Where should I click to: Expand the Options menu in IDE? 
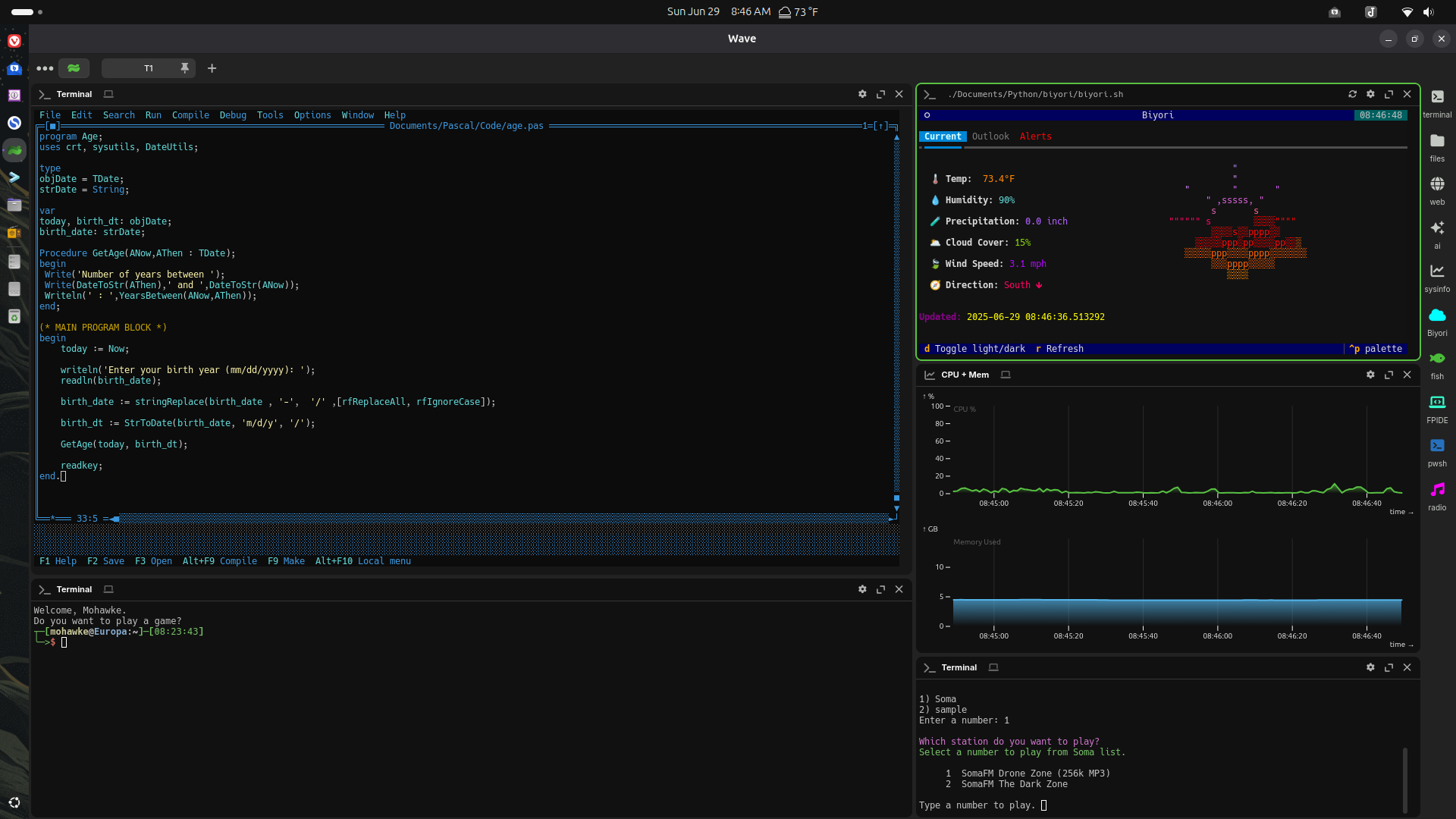(x=312, y=115)
